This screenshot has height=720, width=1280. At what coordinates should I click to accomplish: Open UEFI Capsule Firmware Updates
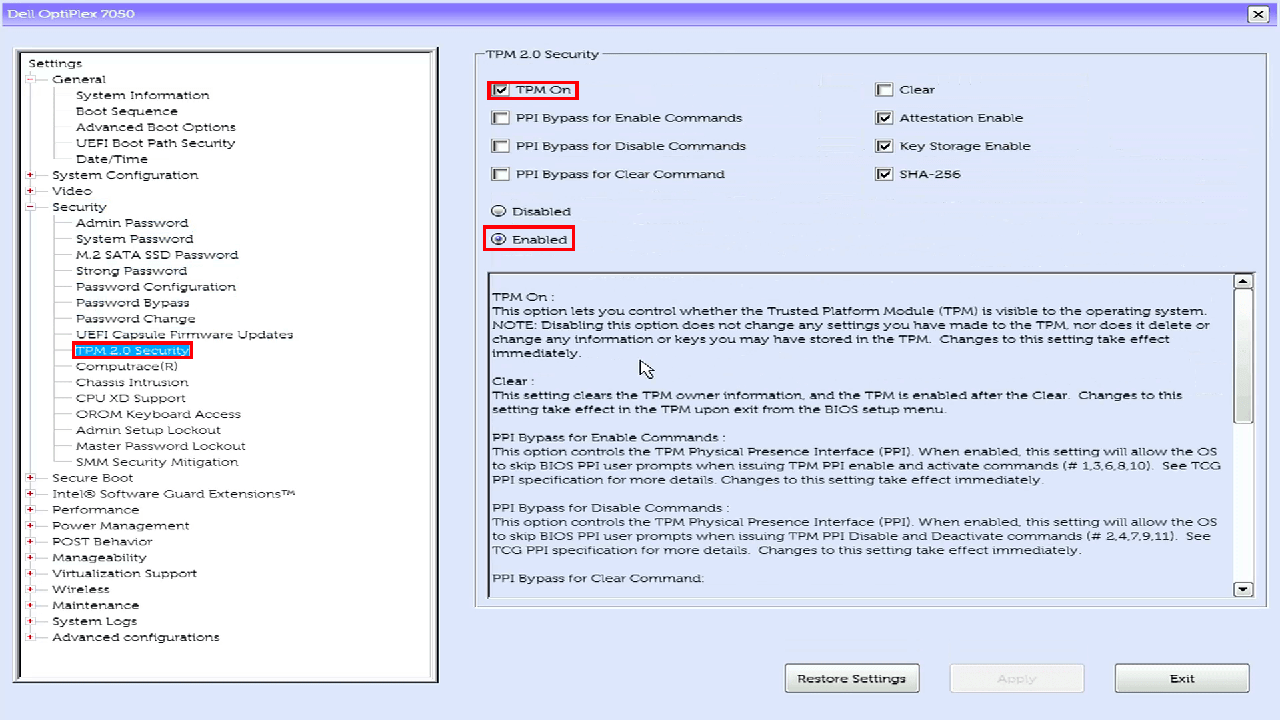185,335
